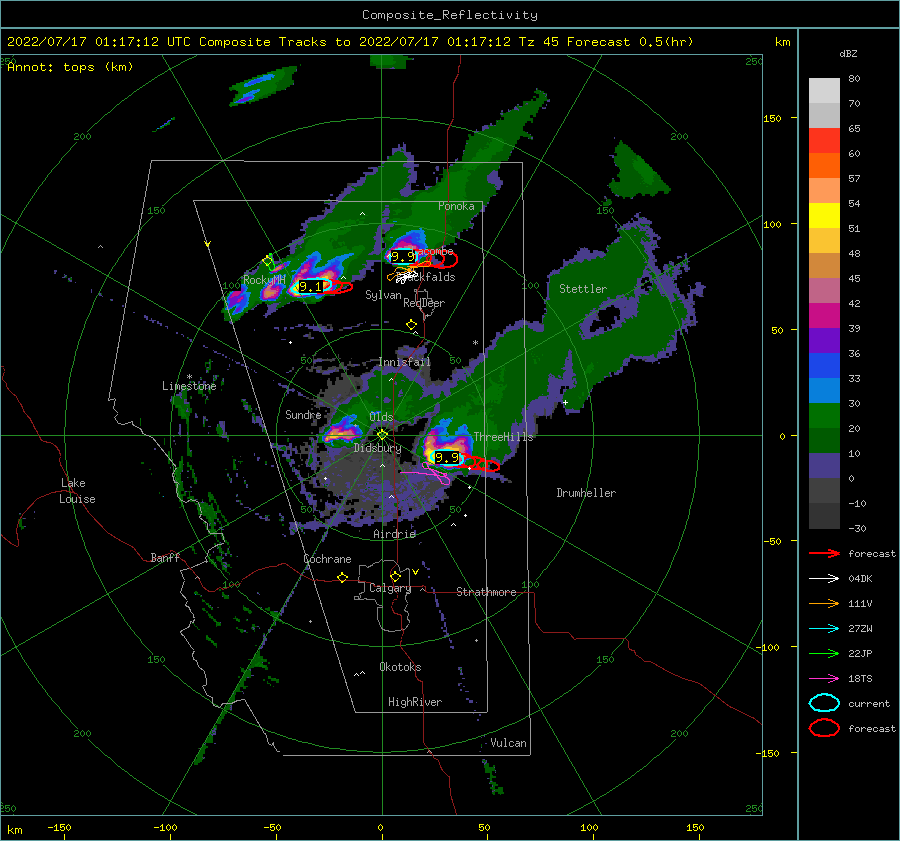
Task: Click the 9.9 storm label near ThreeHills
Action: tap(447, 458)
